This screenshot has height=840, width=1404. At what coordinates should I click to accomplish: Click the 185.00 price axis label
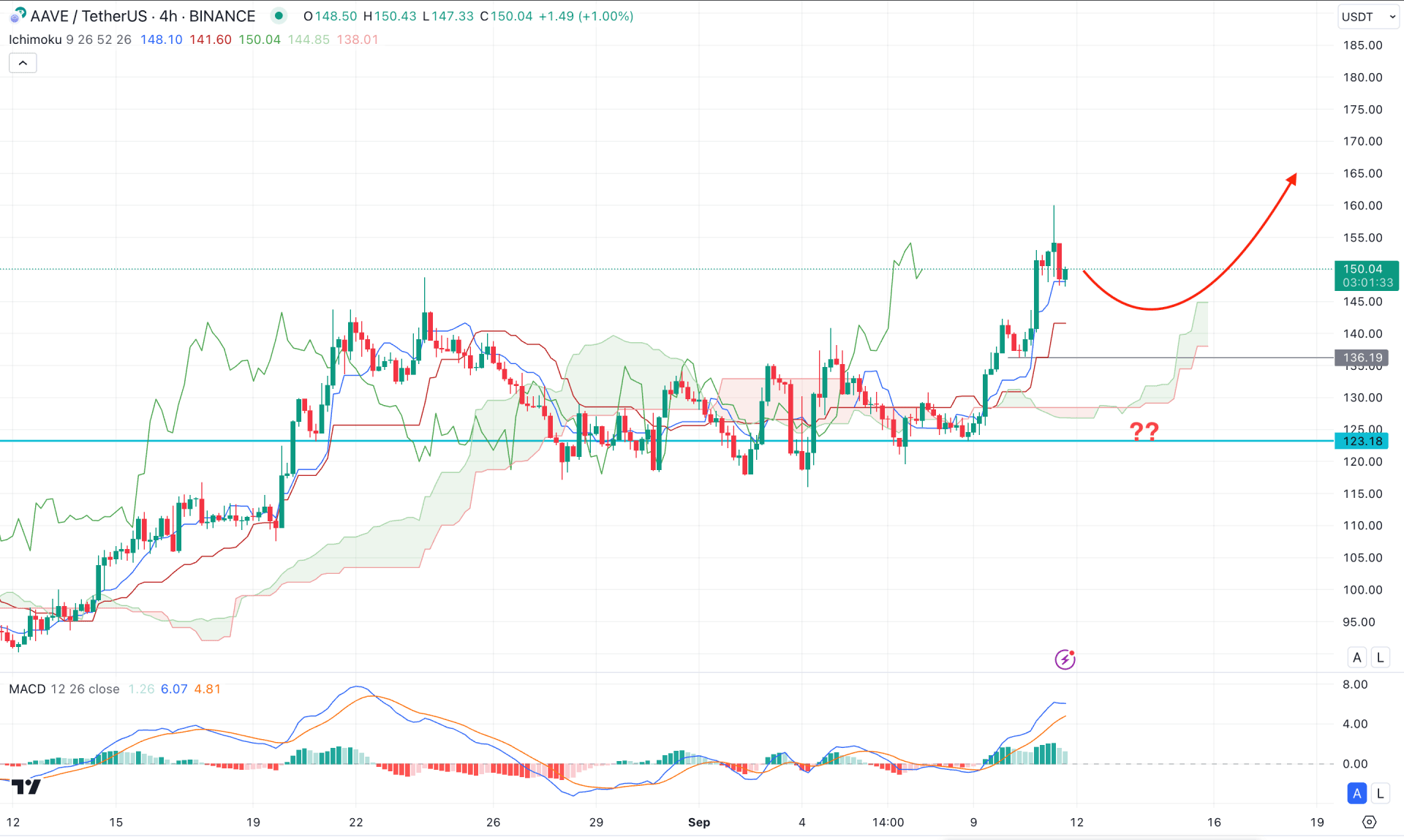pyautogui.click(x=1362, y=45)
